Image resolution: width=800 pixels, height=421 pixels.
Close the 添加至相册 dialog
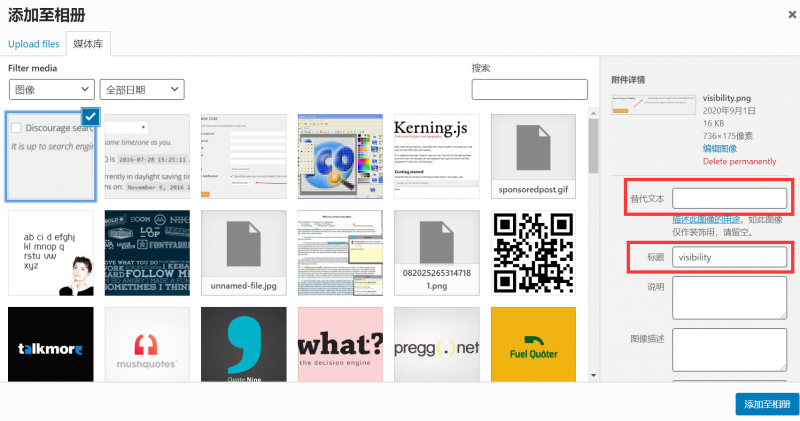(x=792, y=15)
